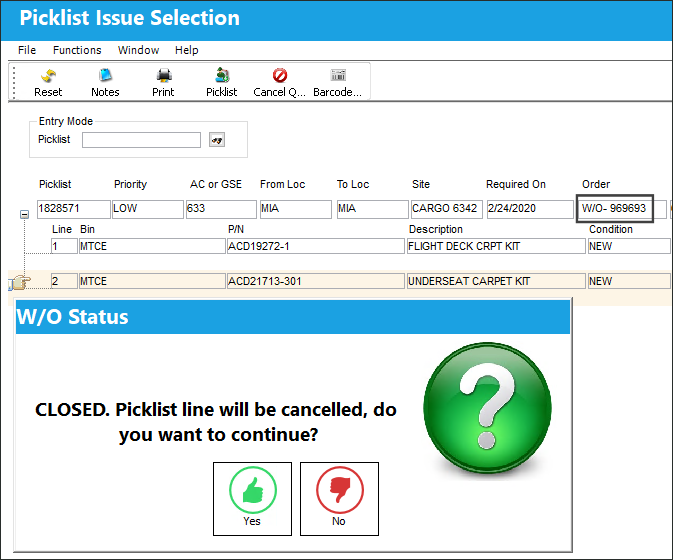Screen dimensions: 673x560
Task: Click the pointing hand row indicator on line 2
Action: [x=20, y=283]
